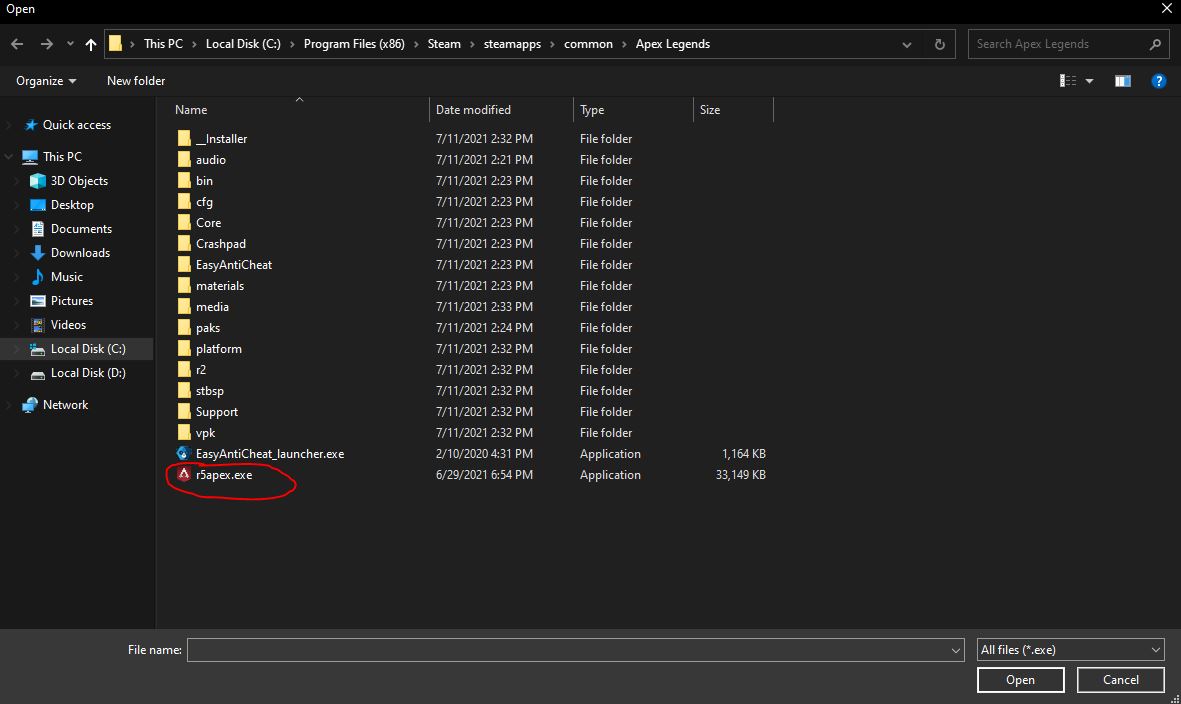Select the vpk folder icon

click(184, 433)
